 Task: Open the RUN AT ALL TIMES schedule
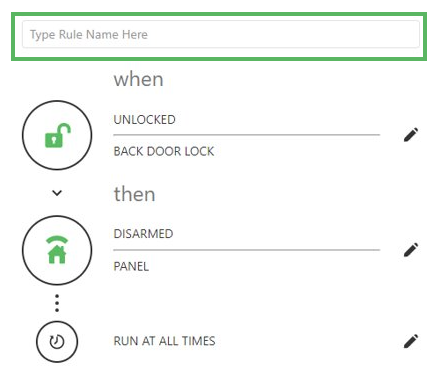[164, 341]
